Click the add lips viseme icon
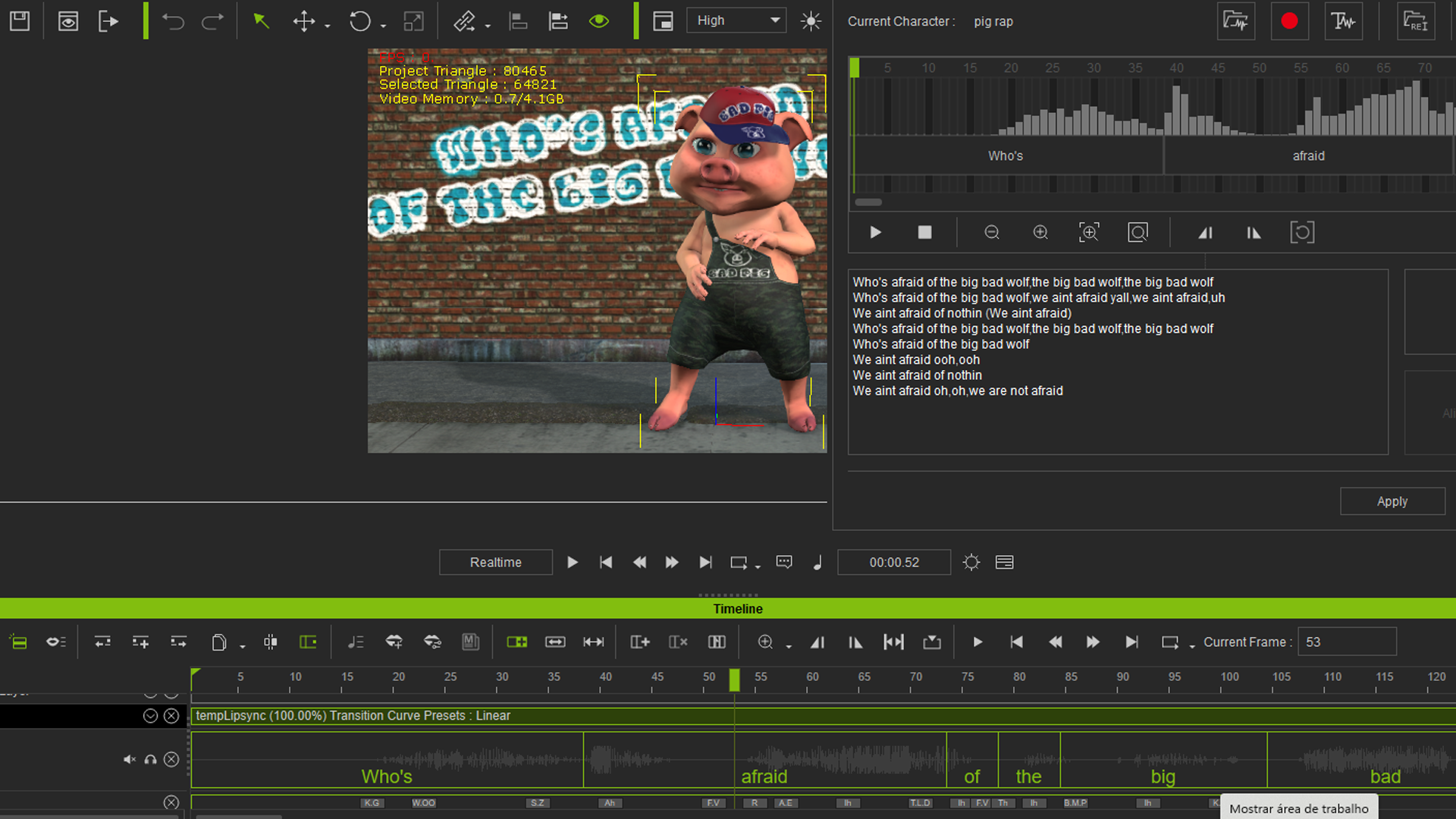This screenshot has width=1456, height=819. click(x=394, y=642)
